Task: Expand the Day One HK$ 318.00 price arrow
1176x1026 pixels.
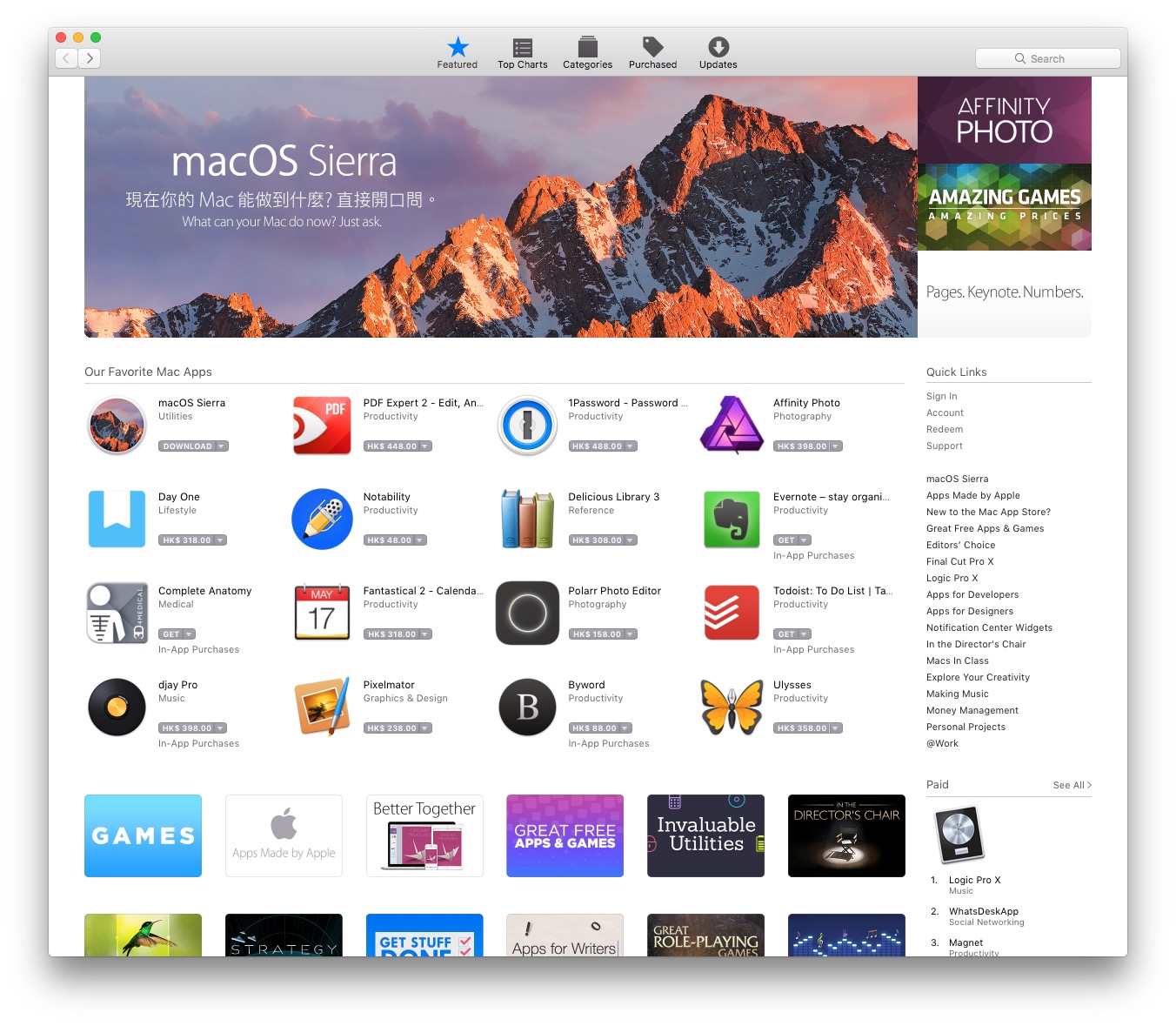Action: click(221, 540)
